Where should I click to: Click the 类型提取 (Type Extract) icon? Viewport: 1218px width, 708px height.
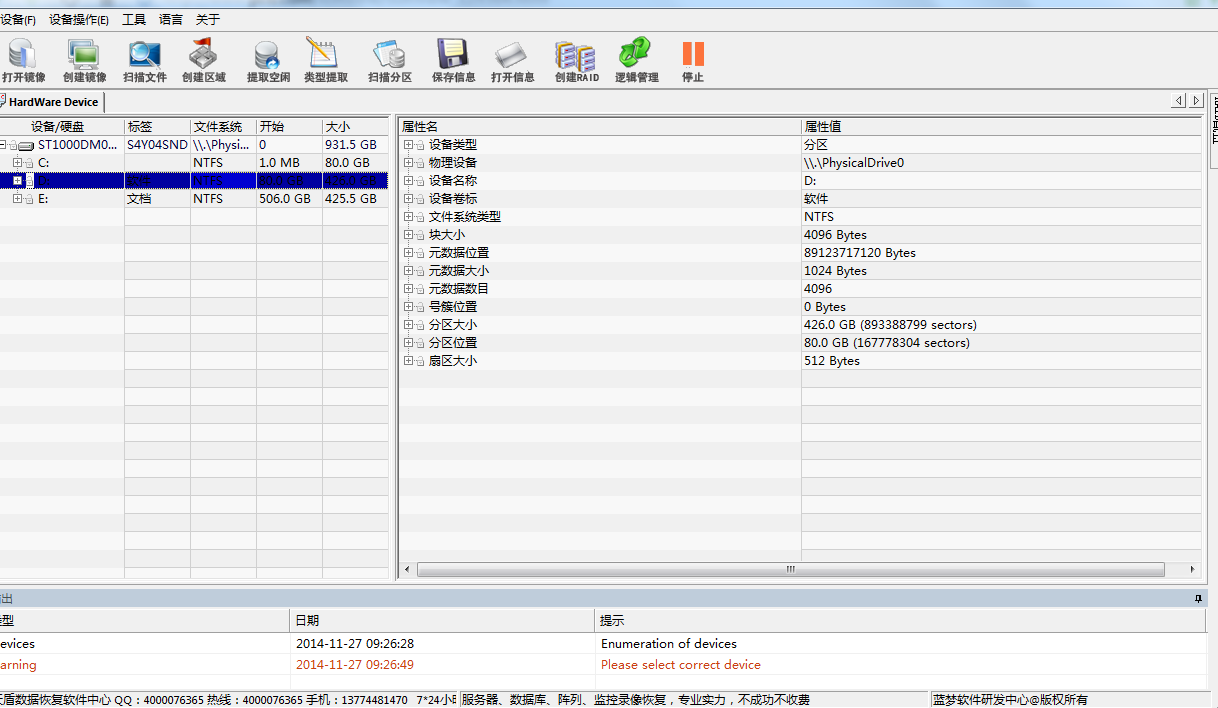coord(325,58)
